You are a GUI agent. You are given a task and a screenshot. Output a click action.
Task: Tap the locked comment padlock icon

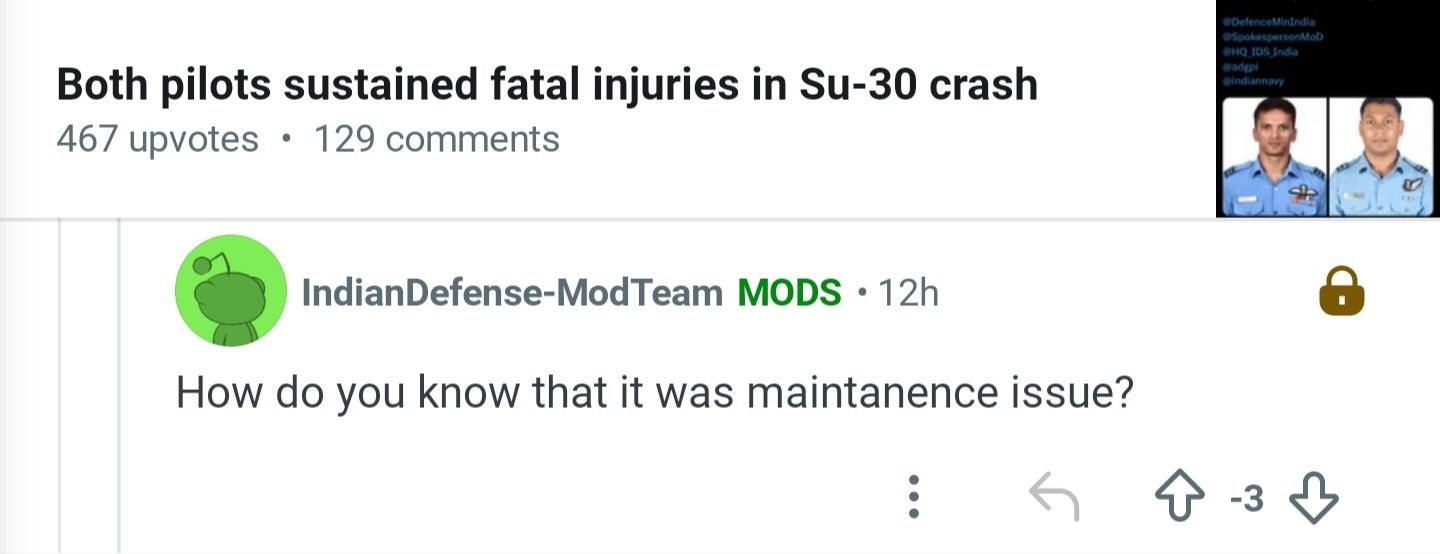click(1341, 292)
